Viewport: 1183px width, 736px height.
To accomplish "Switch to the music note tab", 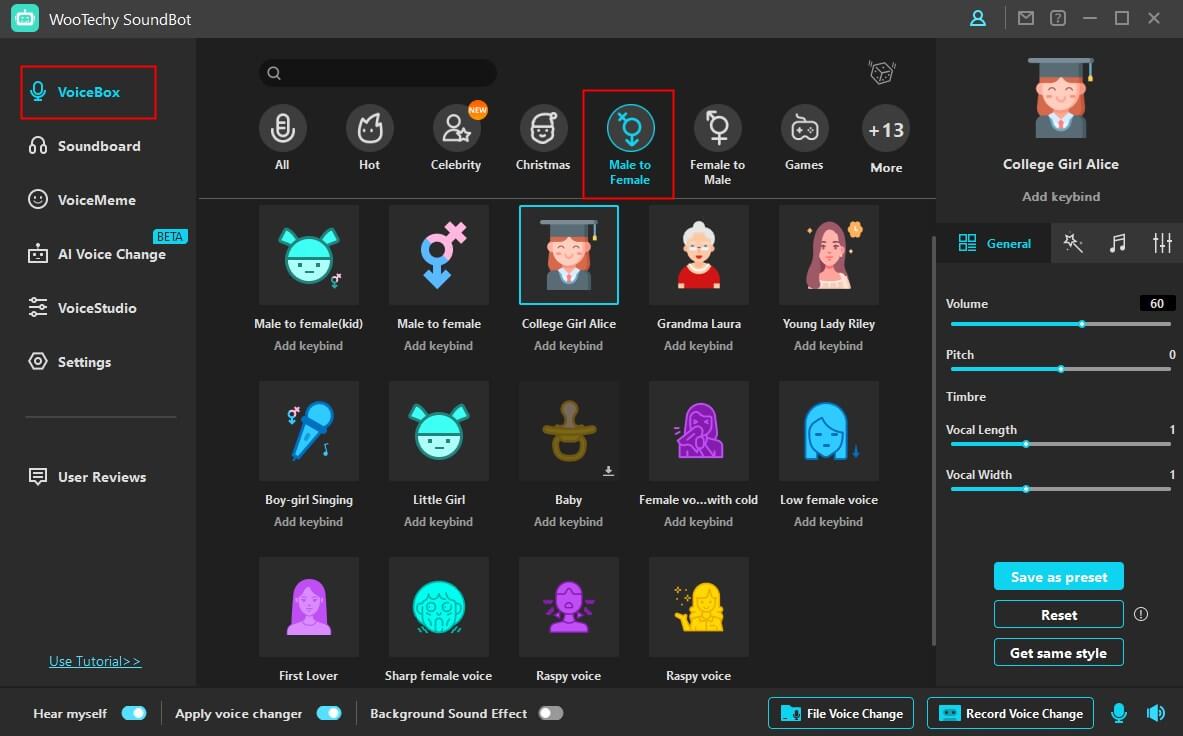I will click(x=1117, y=243).
